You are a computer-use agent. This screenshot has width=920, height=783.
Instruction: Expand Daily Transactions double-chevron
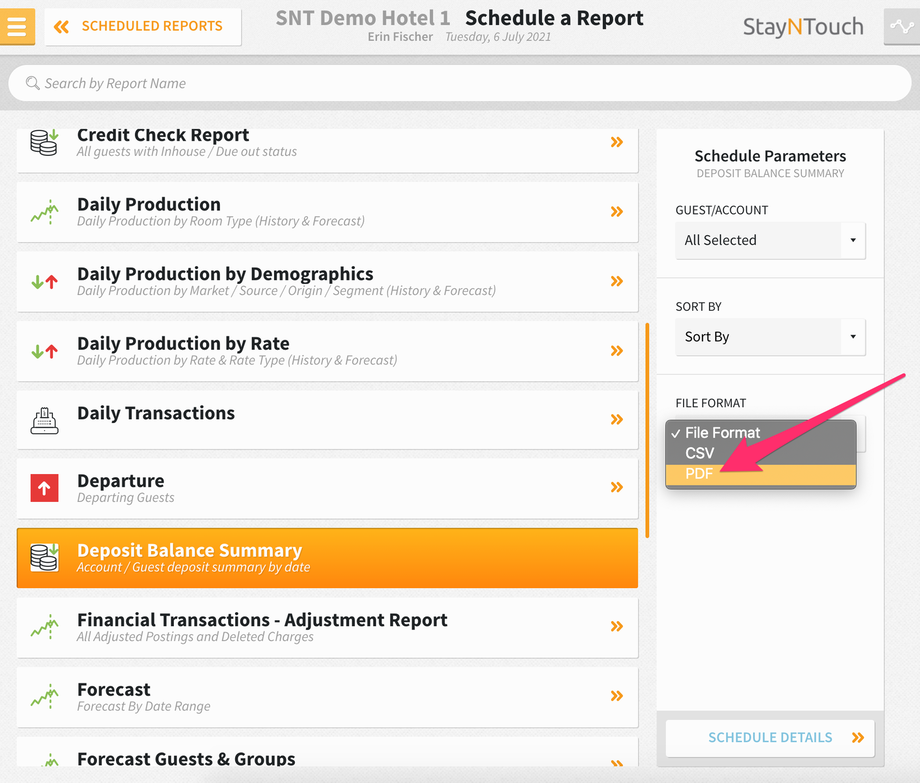616,419
